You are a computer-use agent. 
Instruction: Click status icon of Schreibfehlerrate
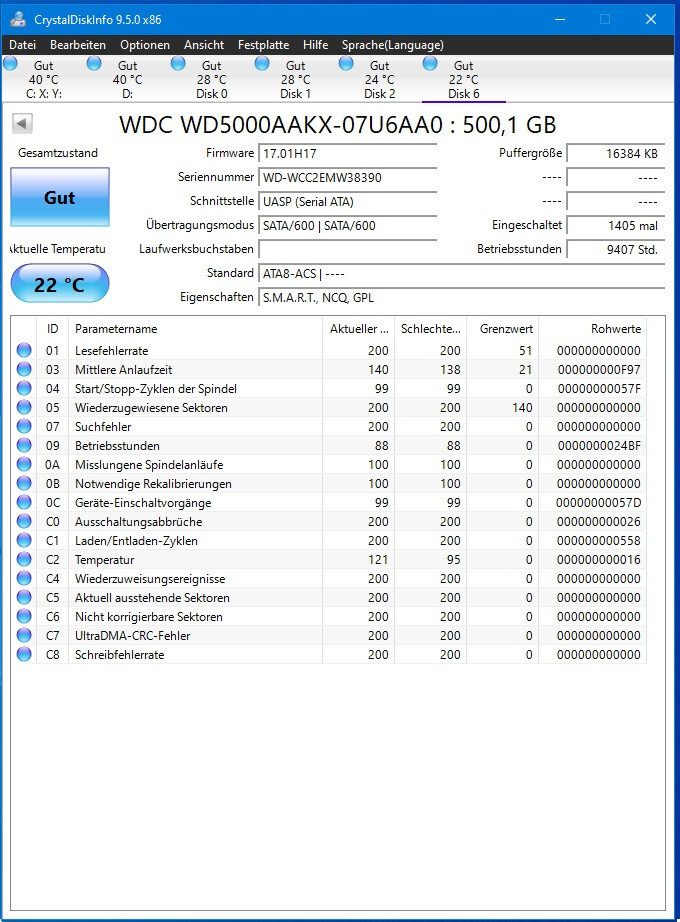click(24, 654)
